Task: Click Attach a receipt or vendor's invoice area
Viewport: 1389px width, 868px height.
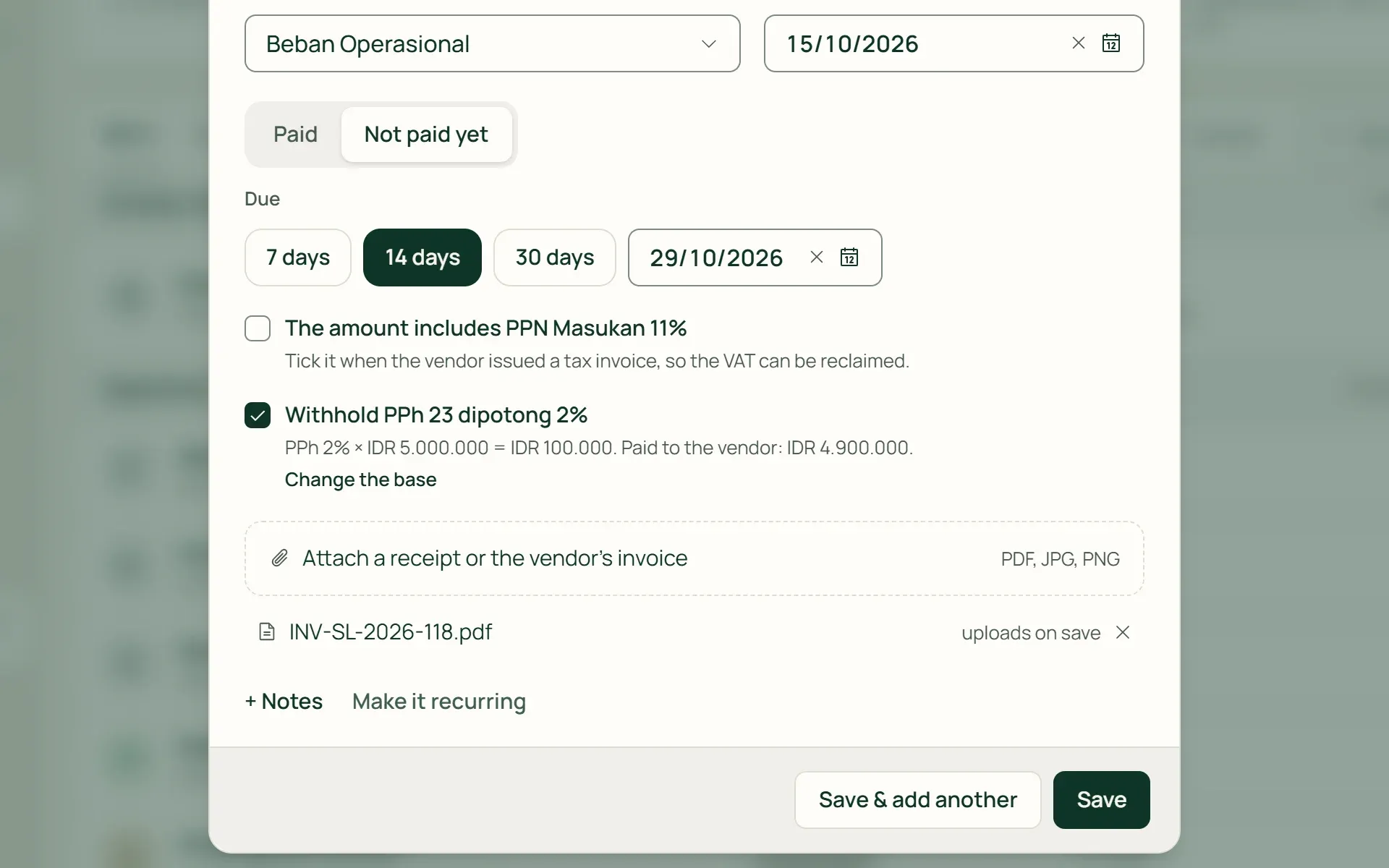Action: [694, 558]
